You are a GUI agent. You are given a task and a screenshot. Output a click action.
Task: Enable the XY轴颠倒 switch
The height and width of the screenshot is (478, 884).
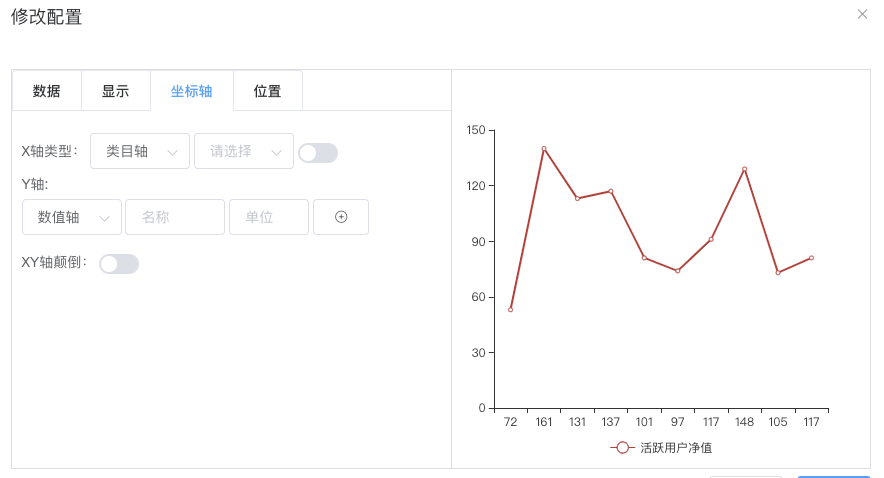[119, 264]
